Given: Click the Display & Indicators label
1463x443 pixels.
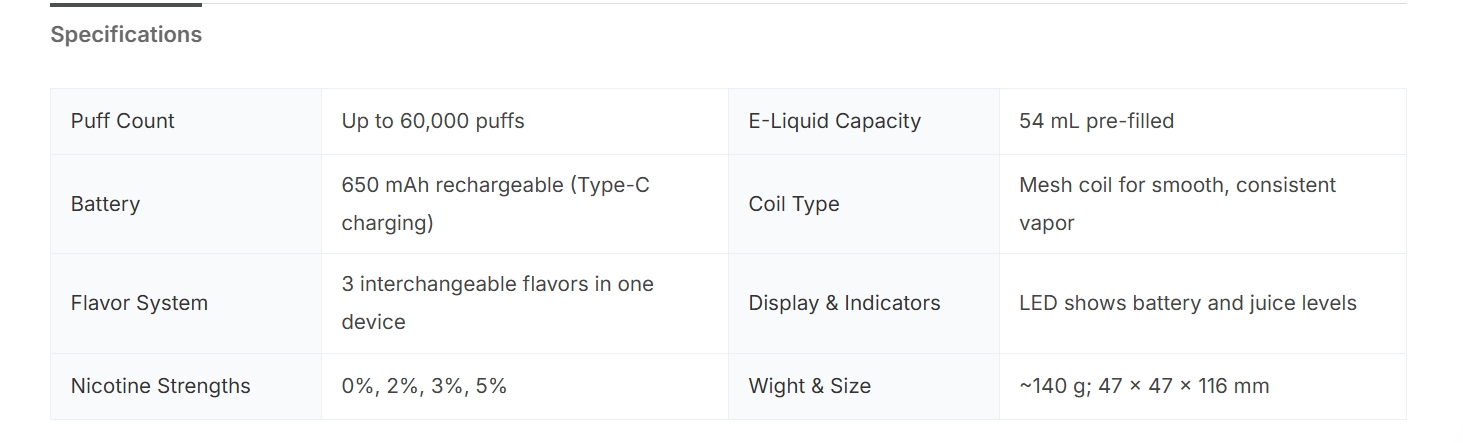Looking at the screenshot, I should pos(844,303).
